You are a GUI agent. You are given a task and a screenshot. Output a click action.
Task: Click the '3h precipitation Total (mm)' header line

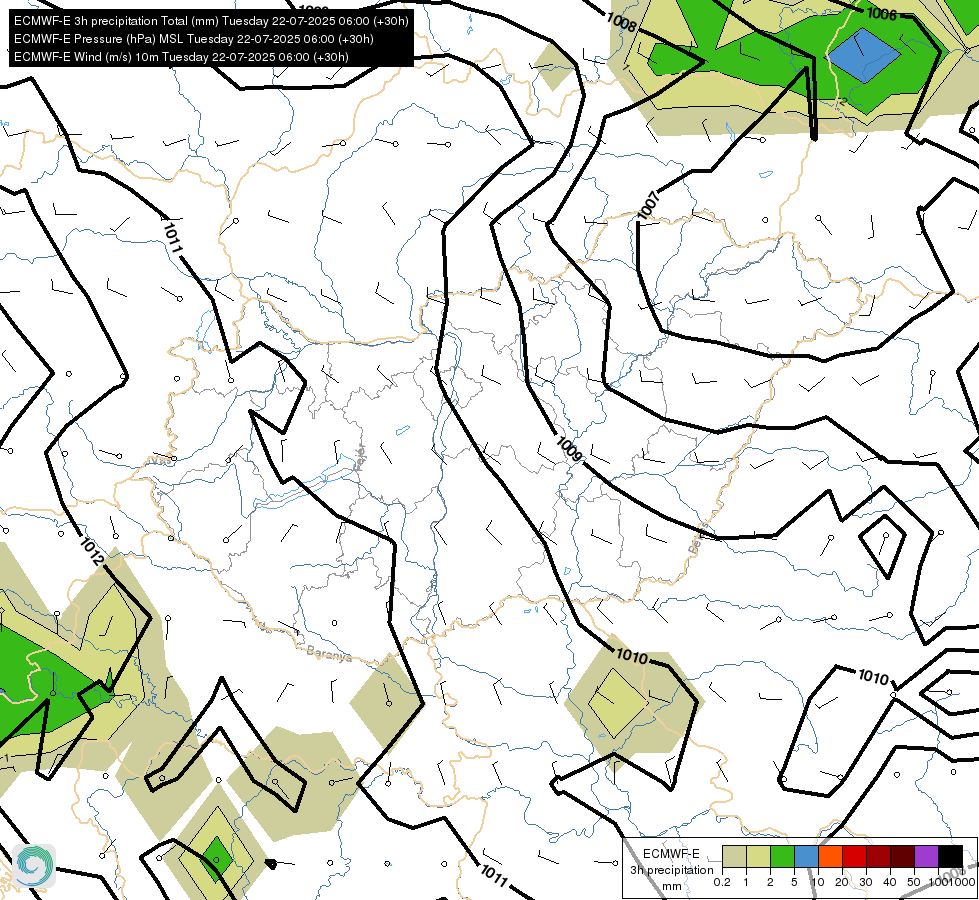pyautogui.click(x=211, y=21)
